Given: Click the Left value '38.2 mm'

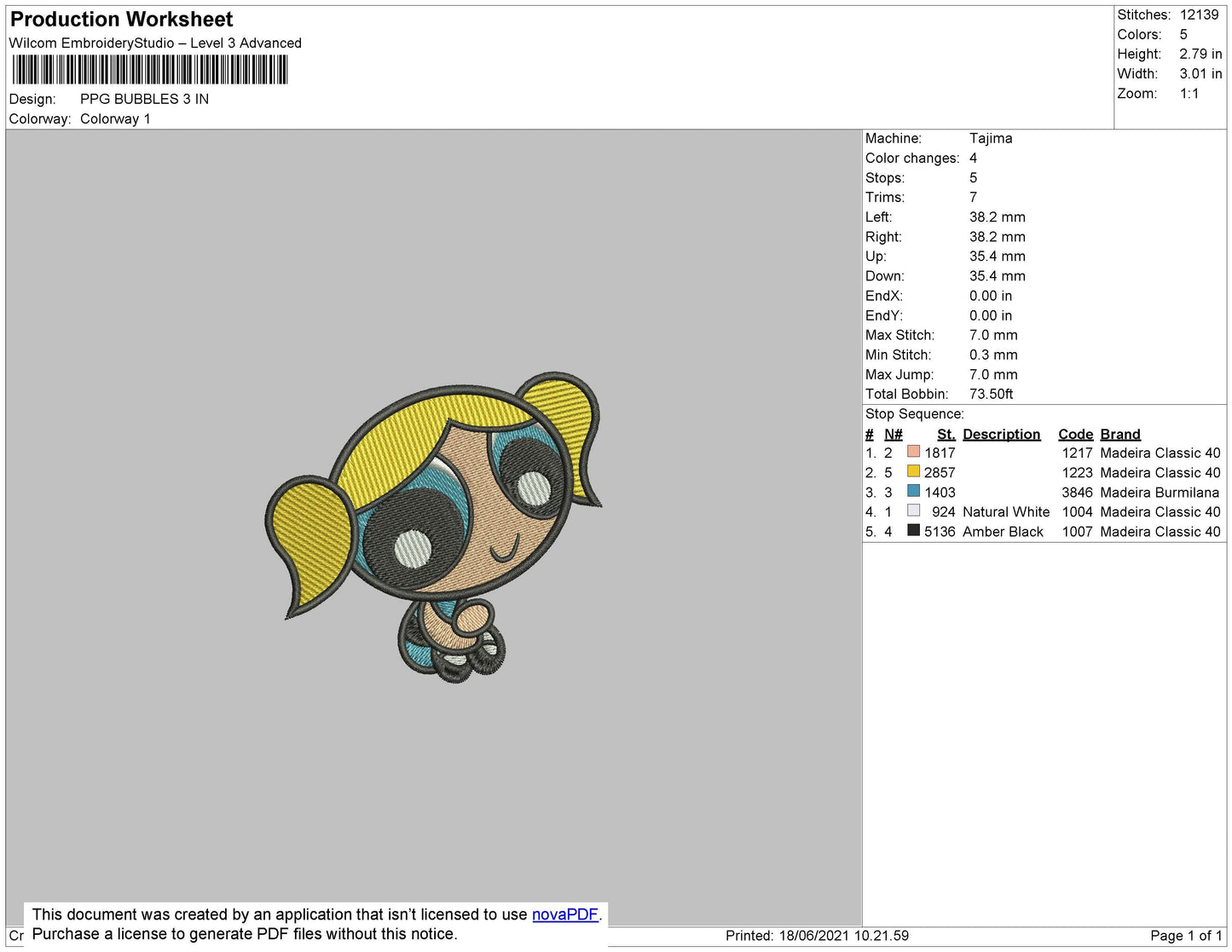Looking at the screenshot, I should click(x=998, y=216).
